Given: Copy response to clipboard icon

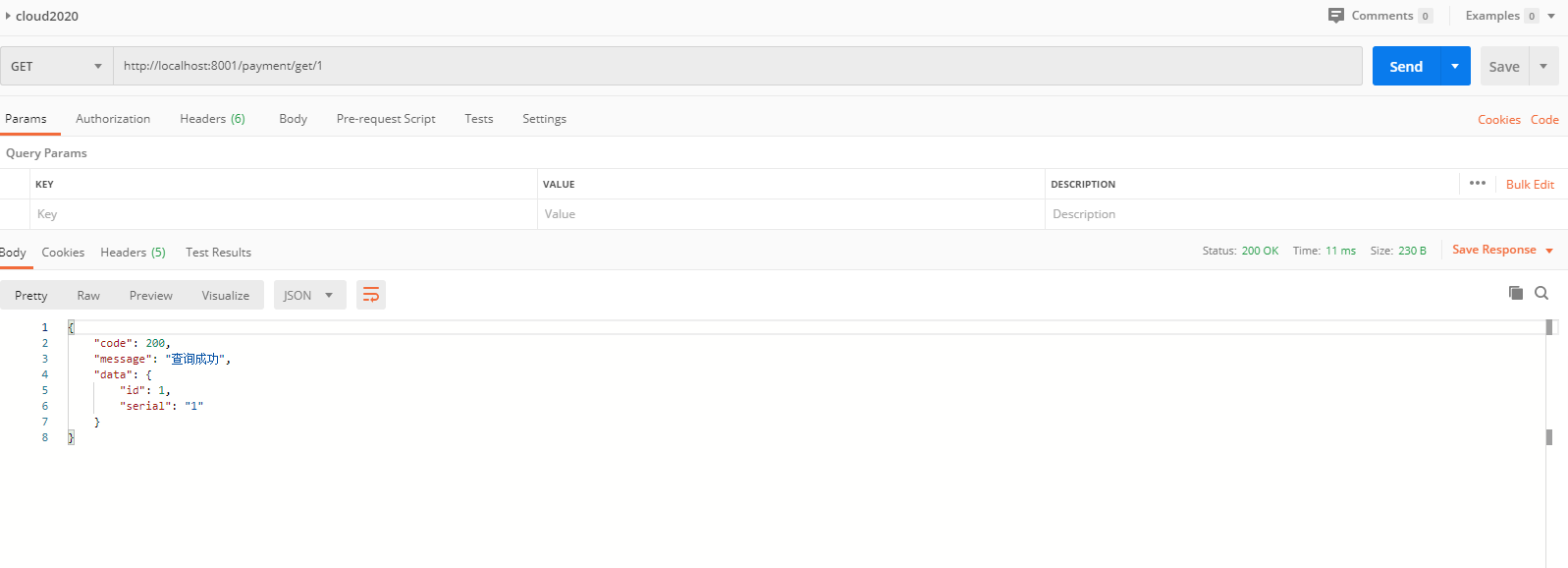Looking at the screenshot, I should click(1516, 293).
